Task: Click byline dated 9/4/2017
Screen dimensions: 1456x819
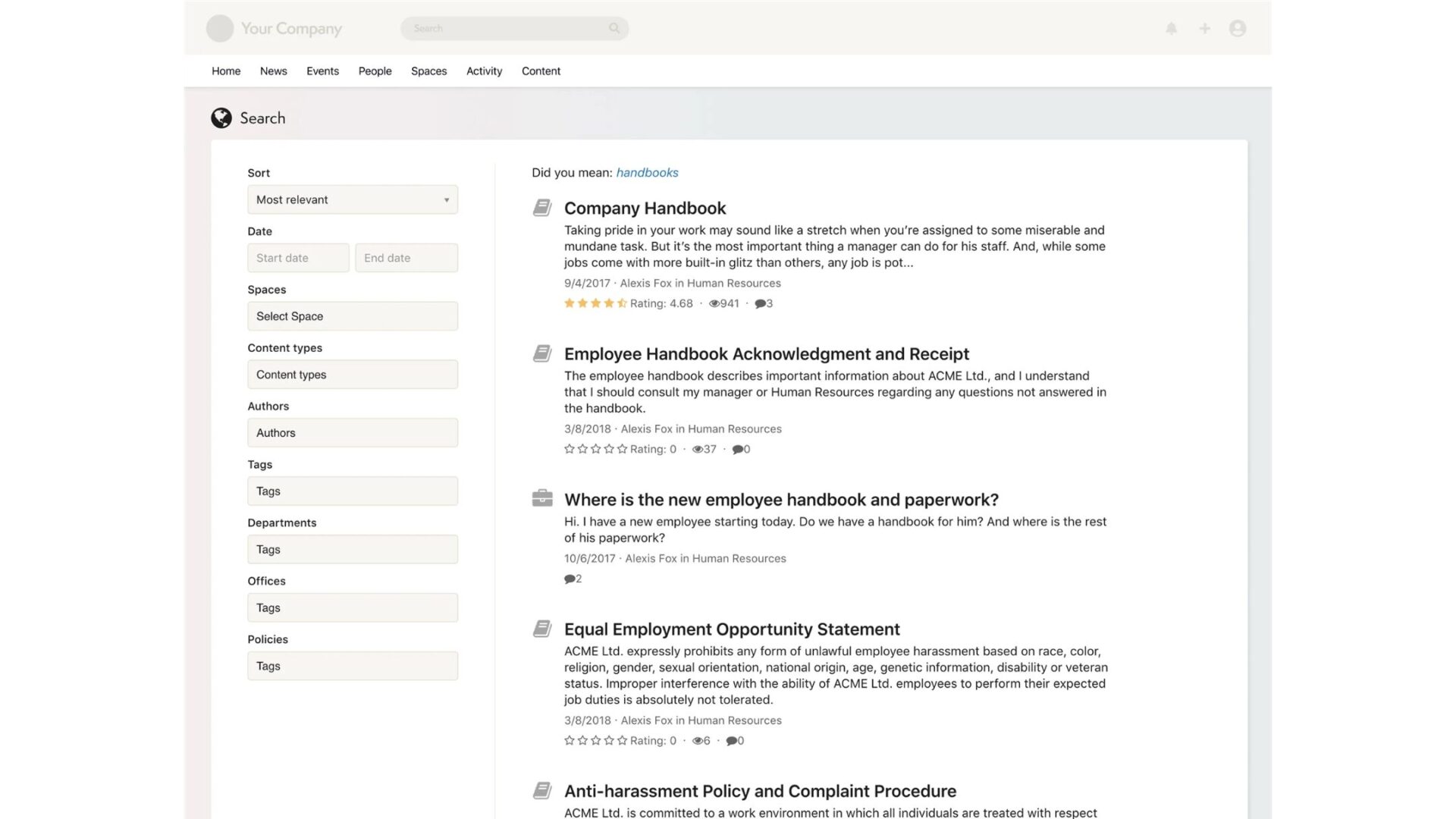Action: (x=672, y=283)
